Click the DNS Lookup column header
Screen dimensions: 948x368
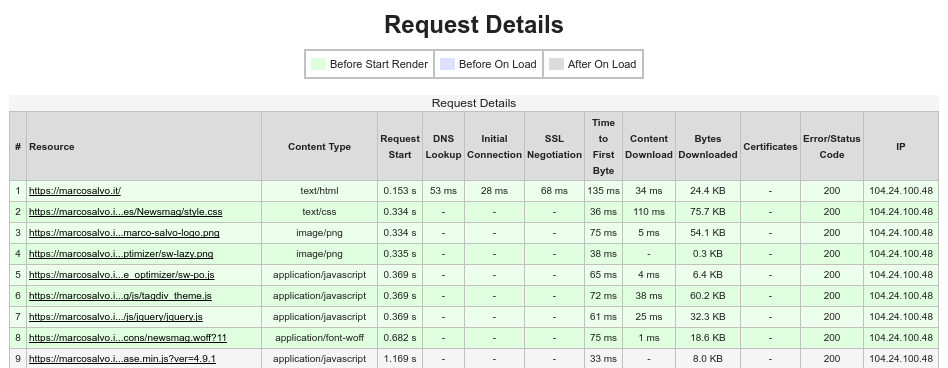click(443, 147)
